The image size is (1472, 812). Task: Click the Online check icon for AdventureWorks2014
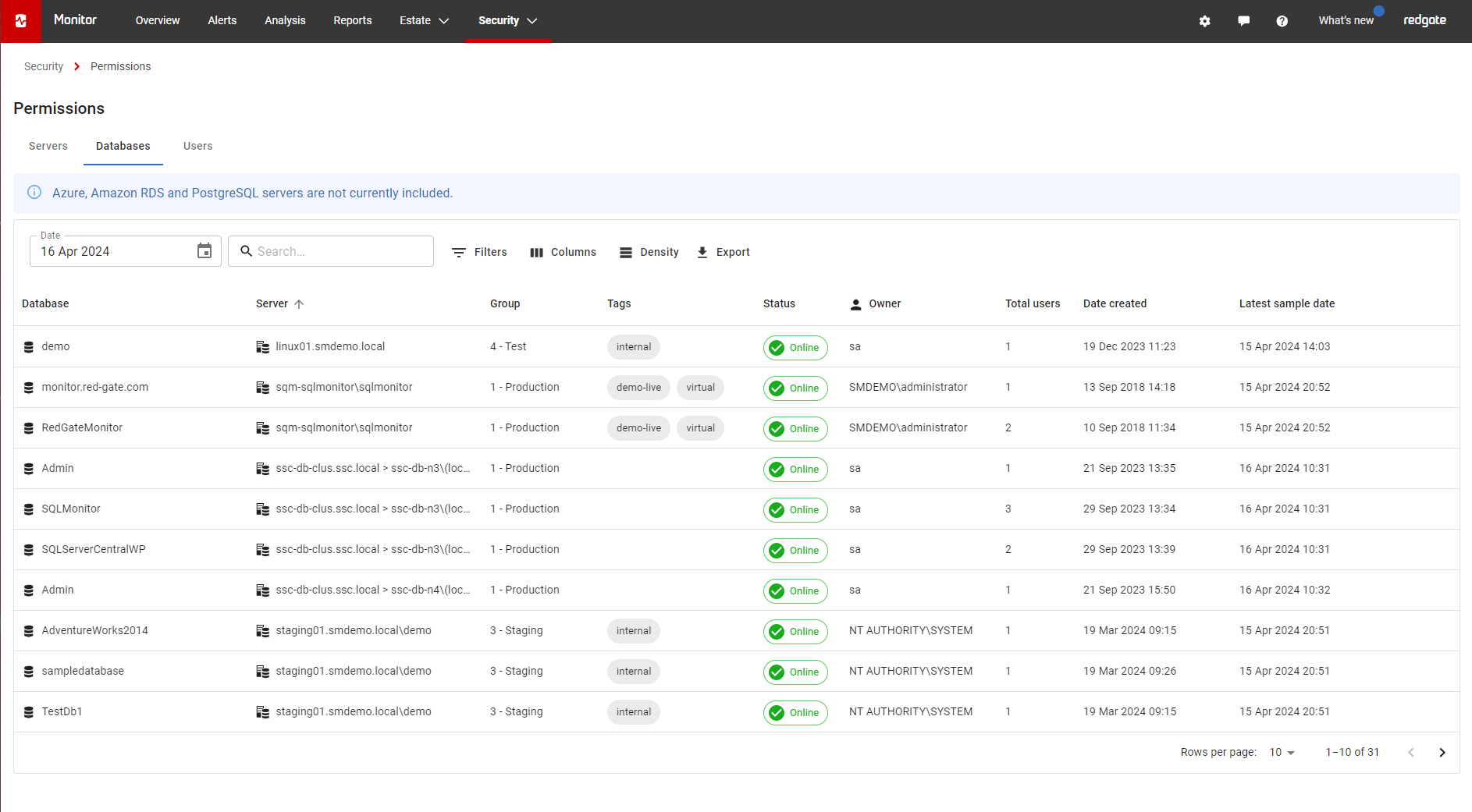pos(777,632)
